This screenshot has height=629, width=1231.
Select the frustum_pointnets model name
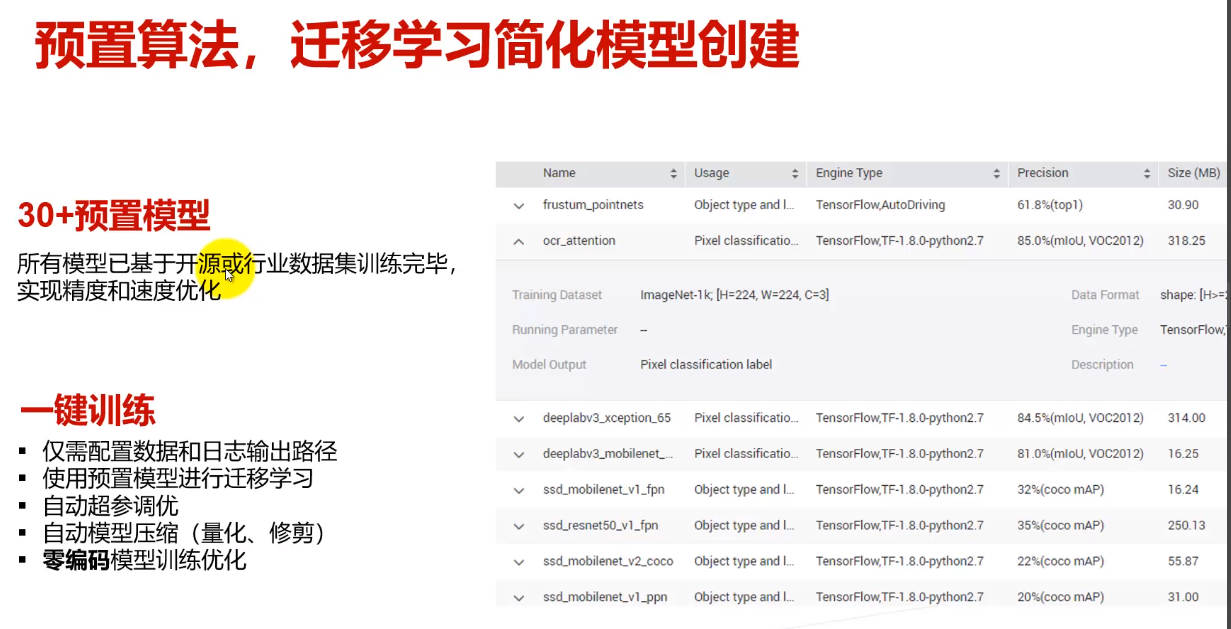click(x=593, y=205)
